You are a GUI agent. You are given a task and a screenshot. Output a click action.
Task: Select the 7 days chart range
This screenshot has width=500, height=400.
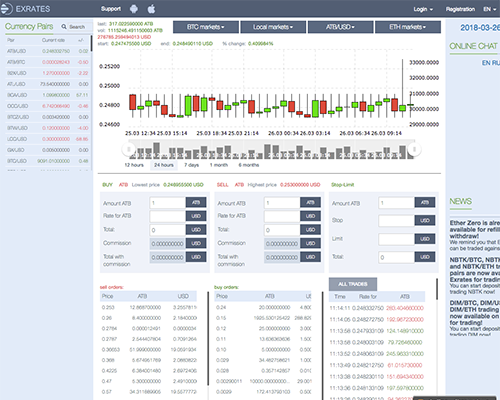tap(191, 165)
